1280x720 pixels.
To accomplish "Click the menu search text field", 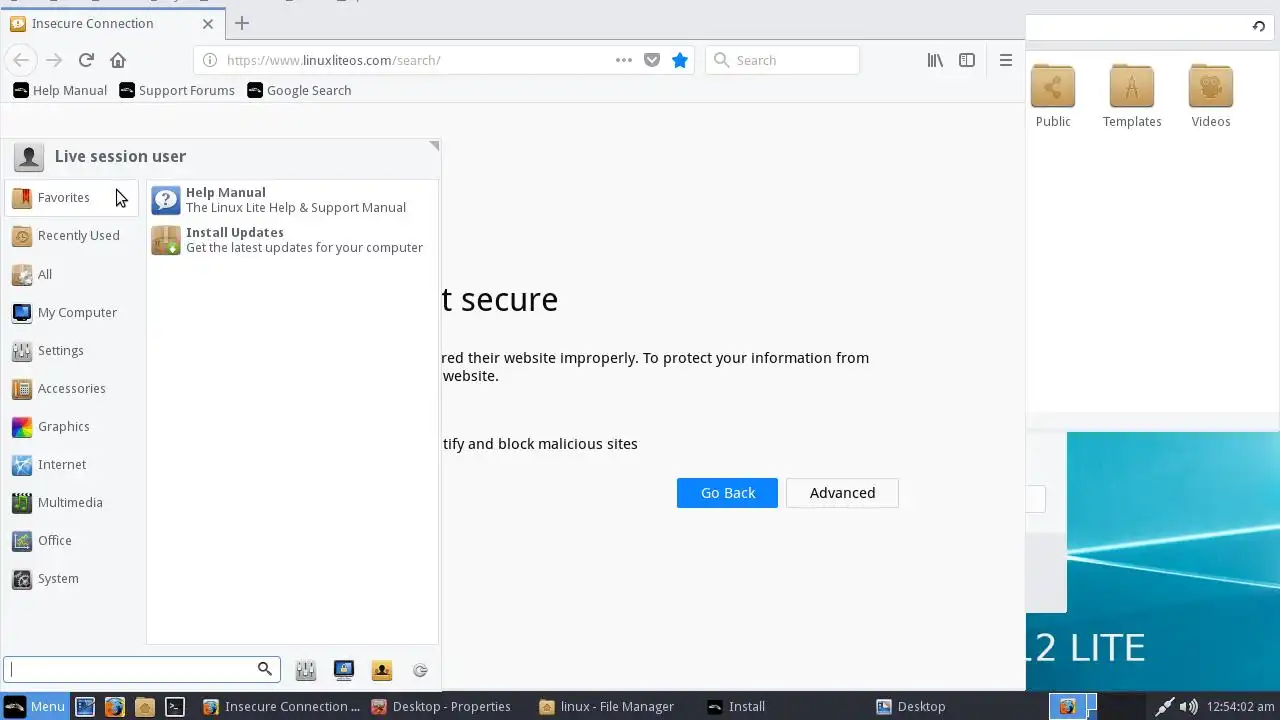I will [141, 670].
